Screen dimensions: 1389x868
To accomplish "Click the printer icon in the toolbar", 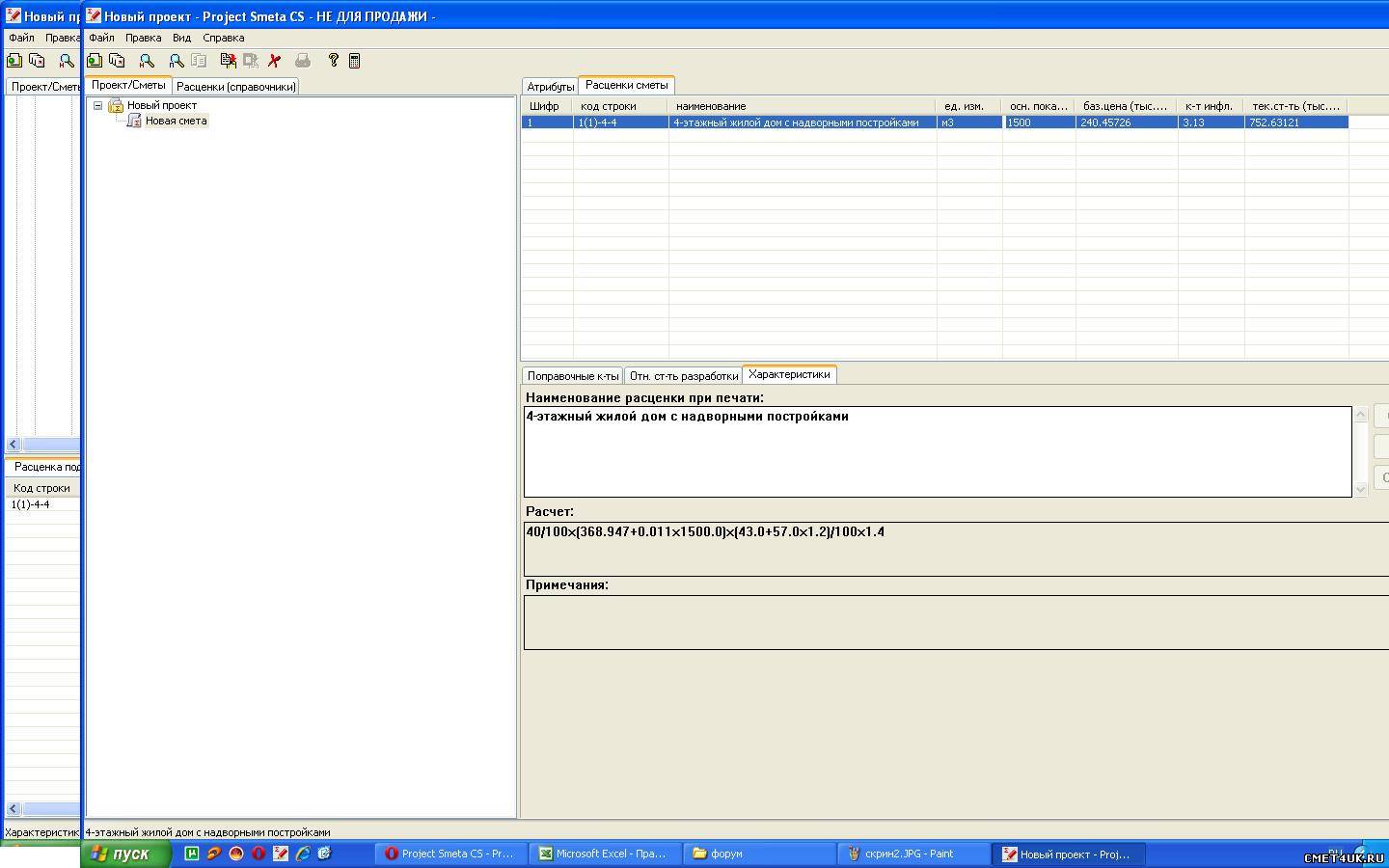I will click(303, 61).
